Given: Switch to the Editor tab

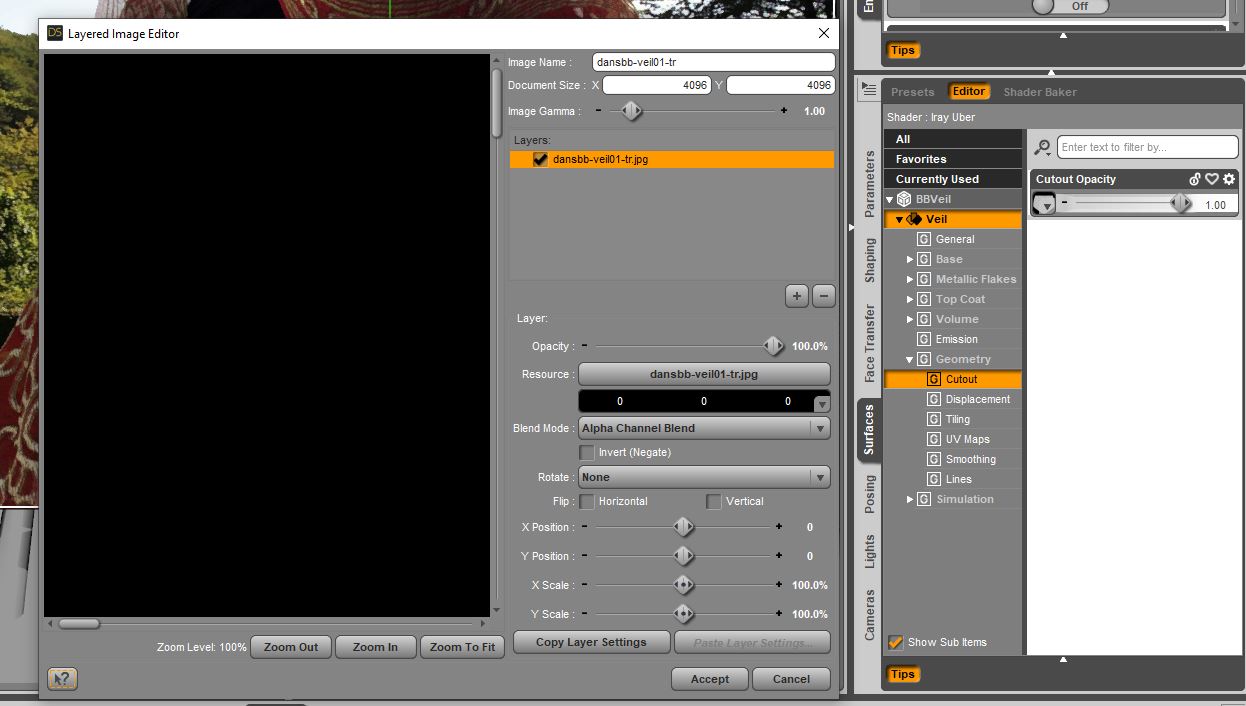Looking at the screenshot, I should 968,91.
